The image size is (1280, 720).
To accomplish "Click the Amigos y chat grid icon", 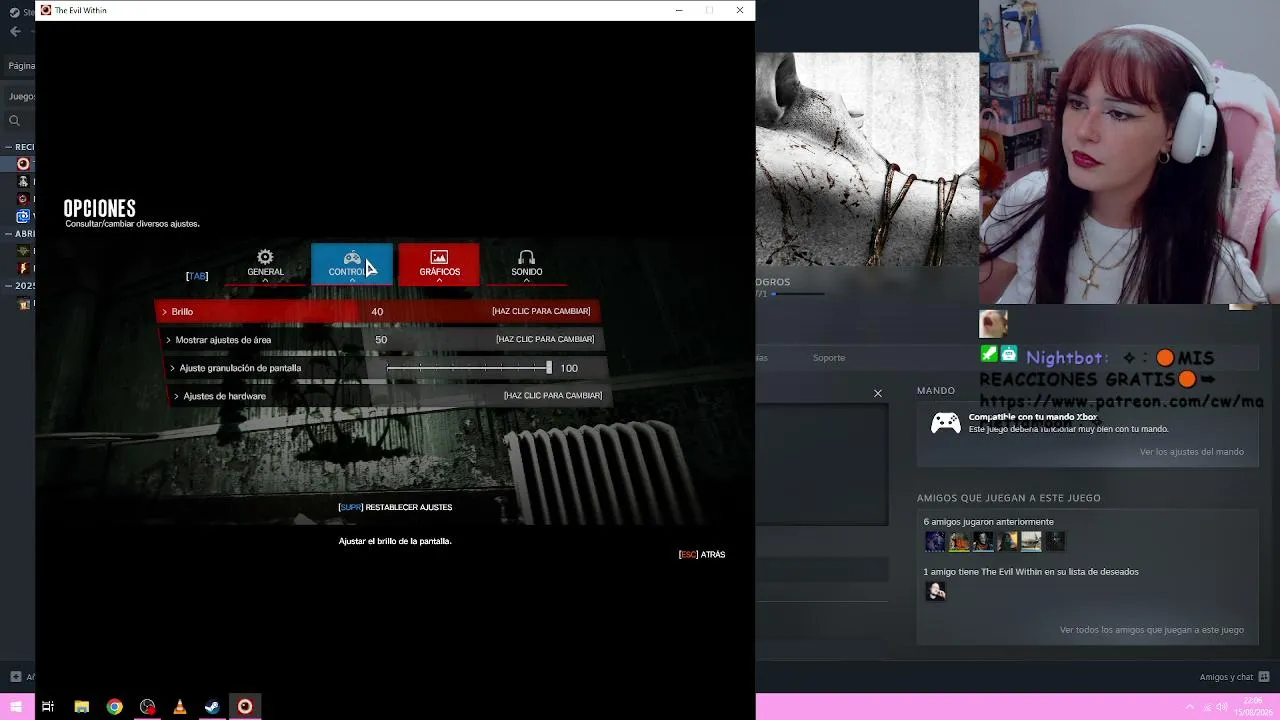I will (1264, 677).
